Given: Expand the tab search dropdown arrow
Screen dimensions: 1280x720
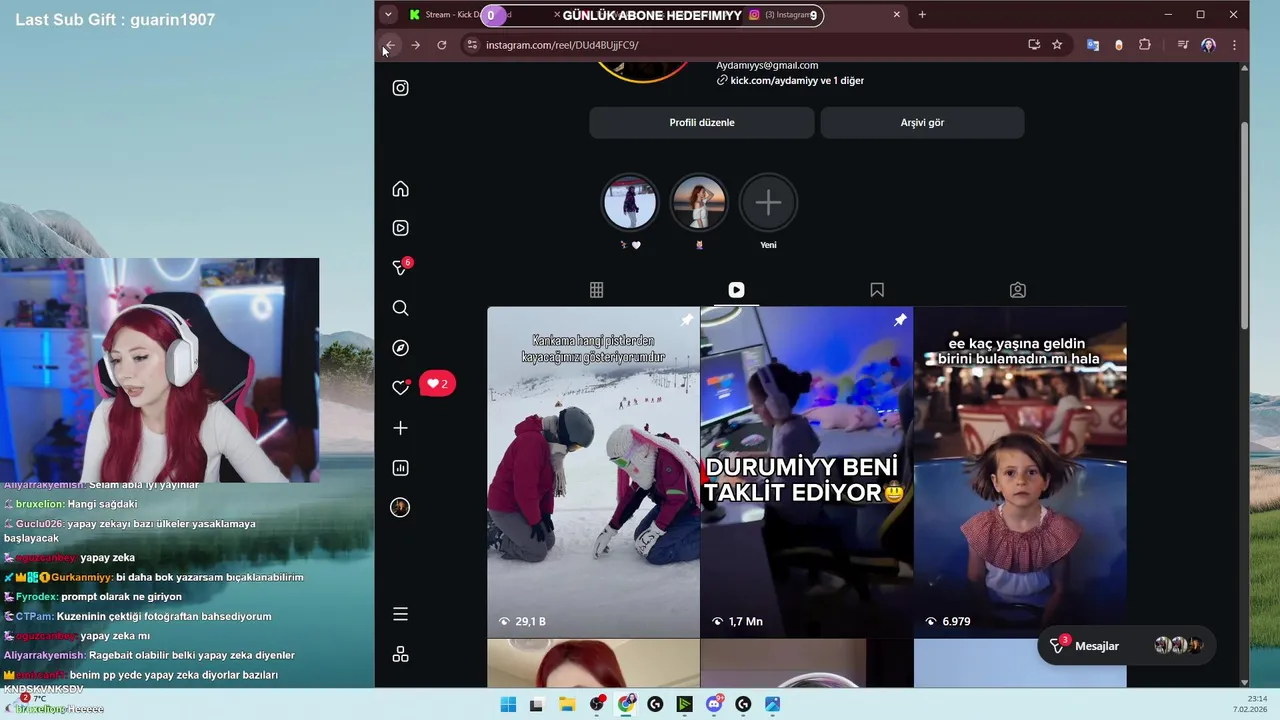Looking at the screenshot, I should click(x=388, y=15).
